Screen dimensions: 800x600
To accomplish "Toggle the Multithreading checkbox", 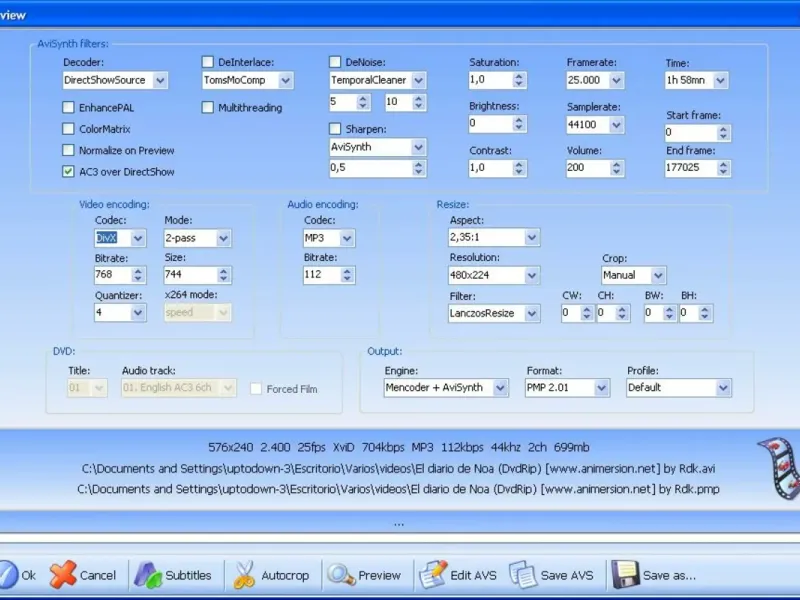I will pos(208,107).
